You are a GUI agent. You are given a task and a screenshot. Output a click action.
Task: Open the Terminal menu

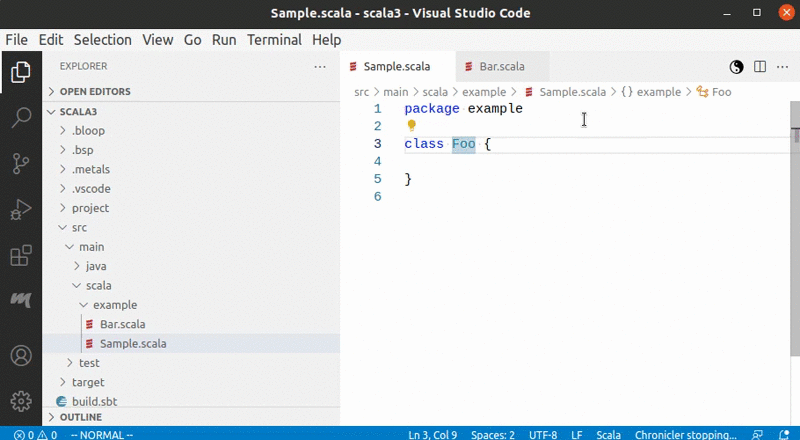(274, 40)
